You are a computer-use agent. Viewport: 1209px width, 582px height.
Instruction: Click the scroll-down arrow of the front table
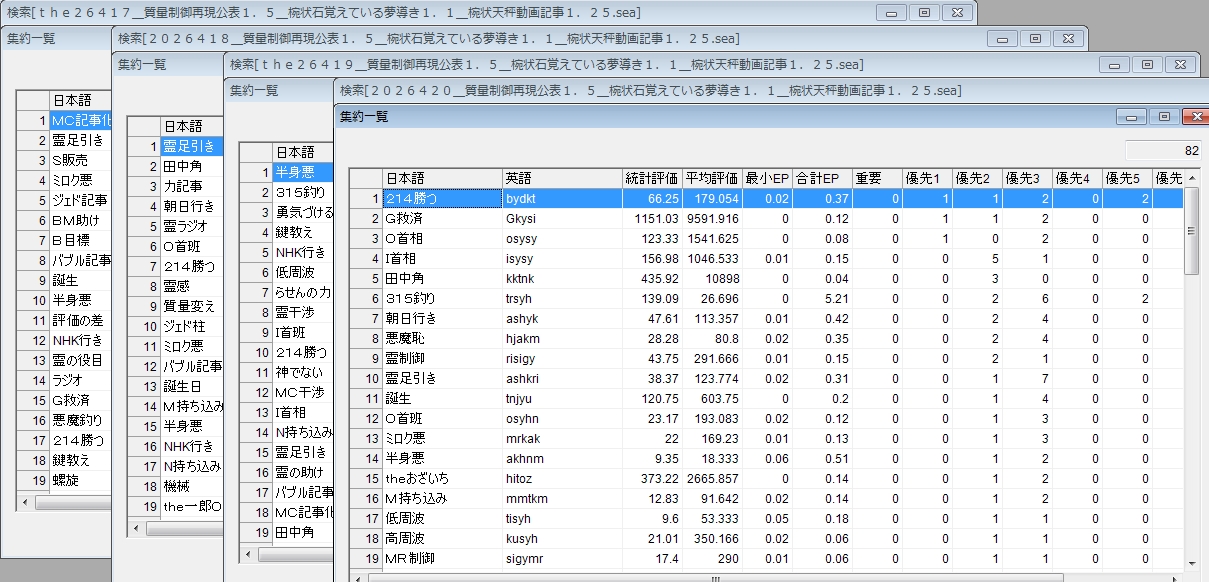tap(1190, 565)
